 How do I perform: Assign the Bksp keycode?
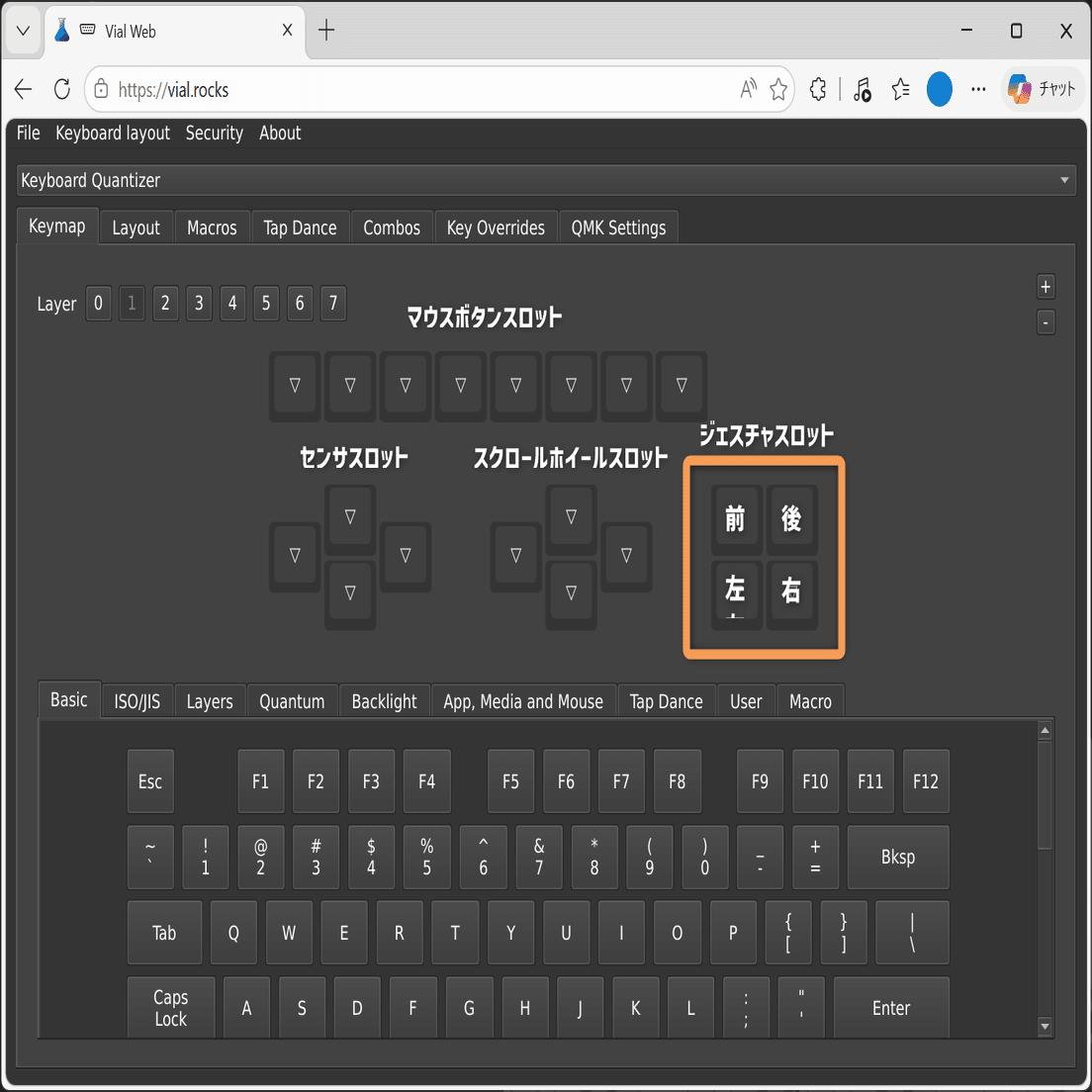coord(898,858)
